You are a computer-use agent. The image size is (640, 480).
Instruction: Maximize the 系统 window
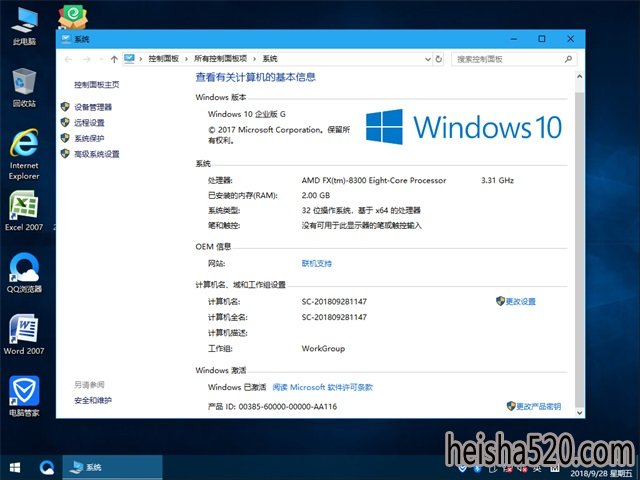click(x=542, y=39)
